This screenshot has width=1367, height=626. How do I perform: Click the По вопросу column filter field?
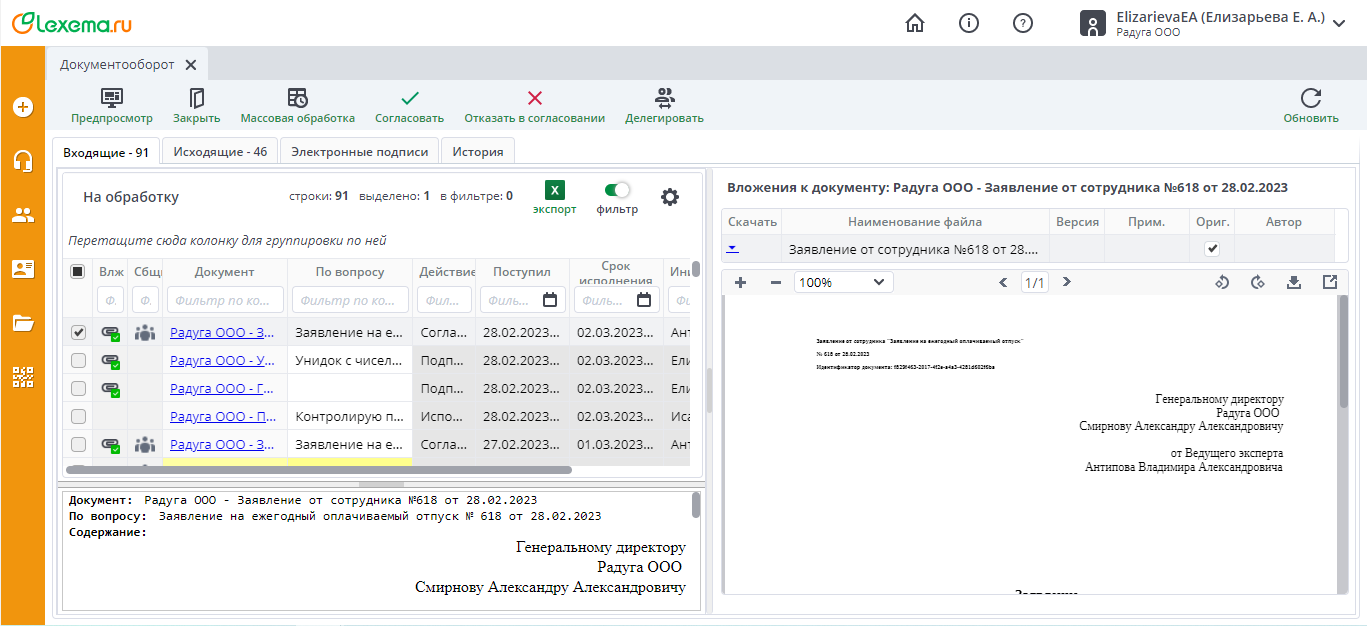click(350, 300)
